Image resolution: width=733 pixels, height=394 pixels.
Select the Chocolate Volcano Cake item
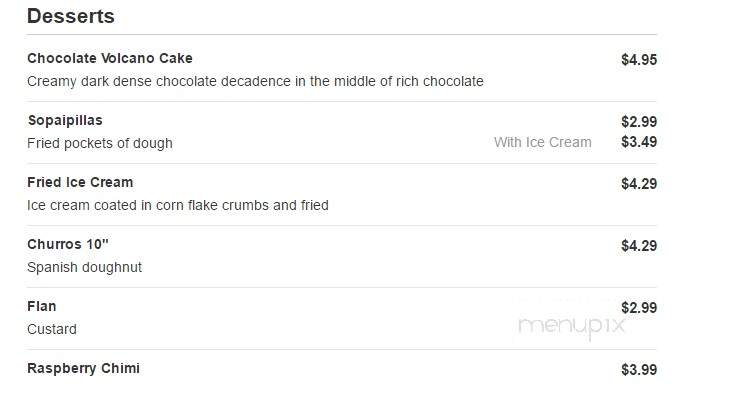coord(110,58)
